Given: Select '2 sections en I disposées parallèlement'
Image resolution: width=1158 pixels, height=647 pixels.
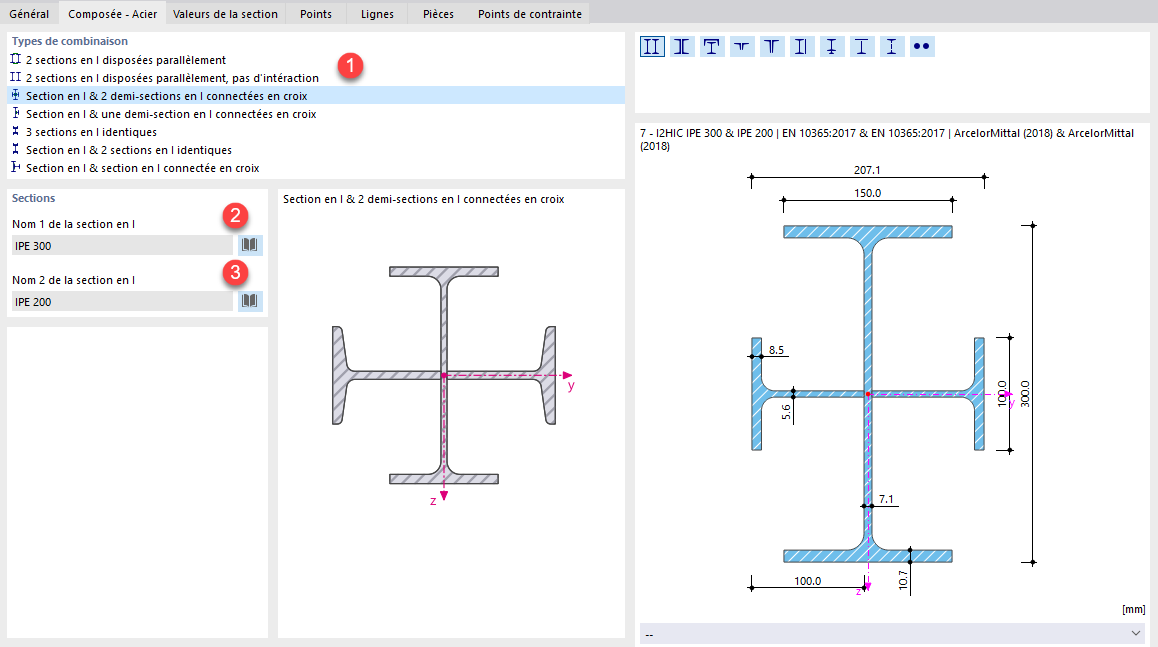Looking at the screenshot, I should tap(316, 60).
